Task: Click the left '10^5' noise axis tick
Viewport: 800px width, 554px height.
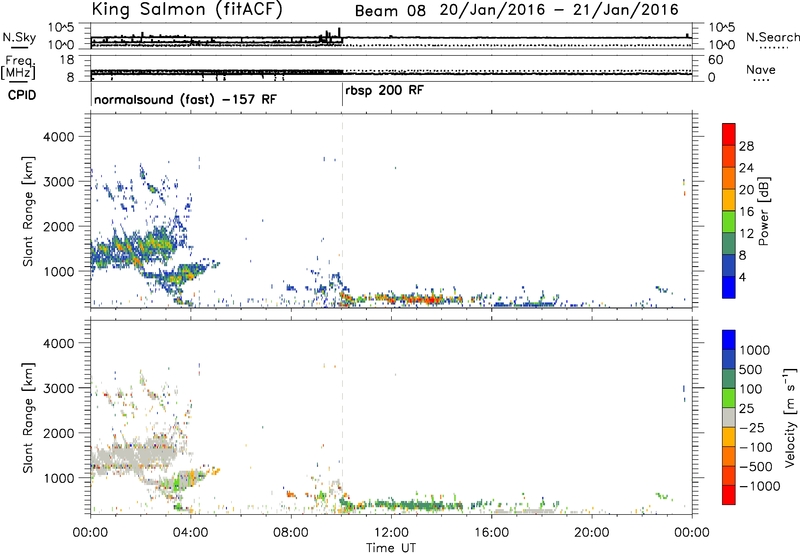Action: [x=61, y=27]
